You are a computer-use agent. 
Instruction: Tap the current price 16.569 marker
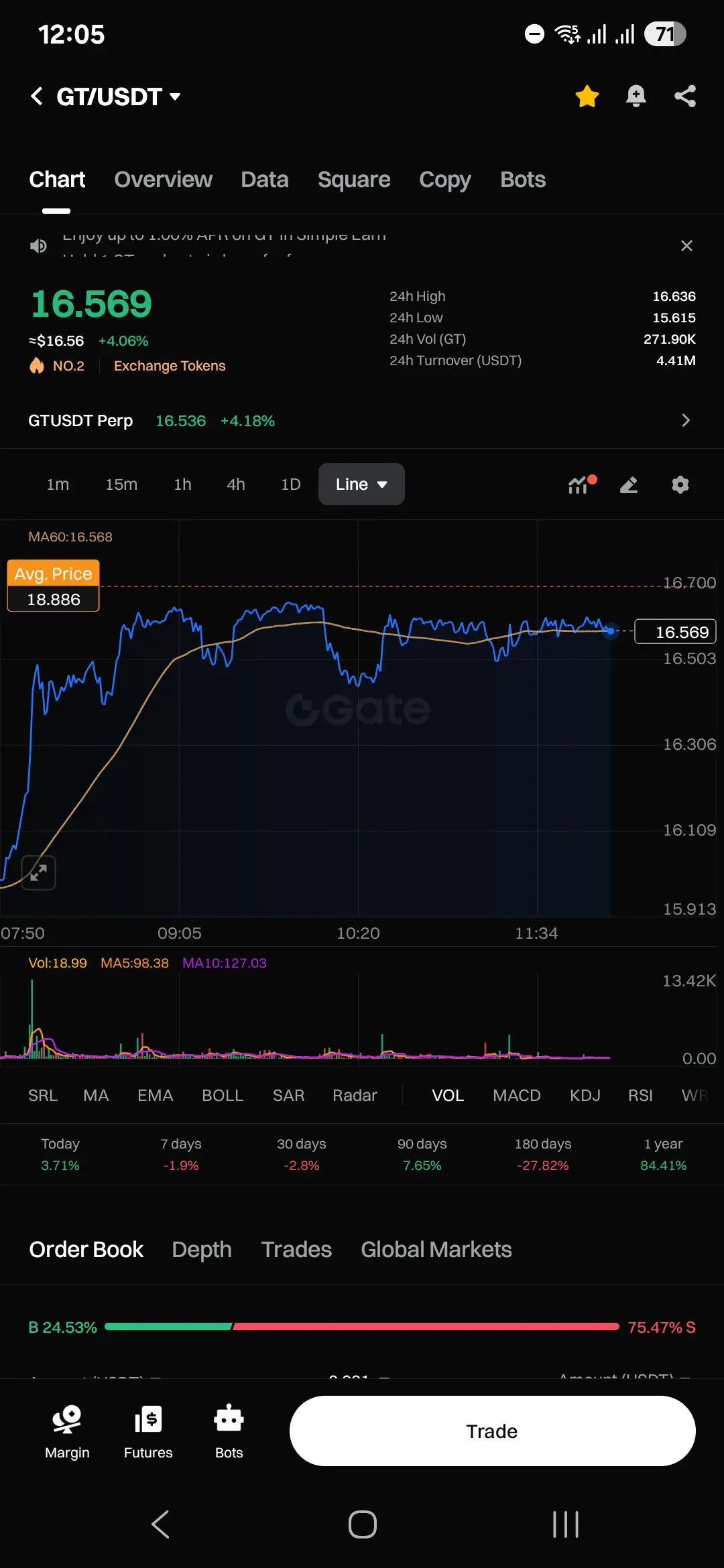(675, 632)
